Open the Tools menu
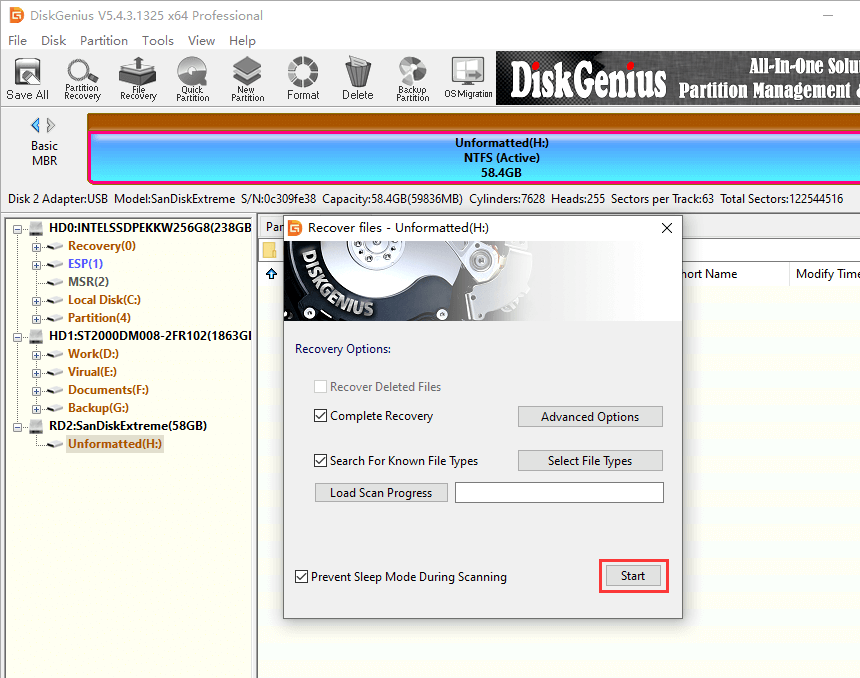The image size is (860, 678). [x=158, y=41]
